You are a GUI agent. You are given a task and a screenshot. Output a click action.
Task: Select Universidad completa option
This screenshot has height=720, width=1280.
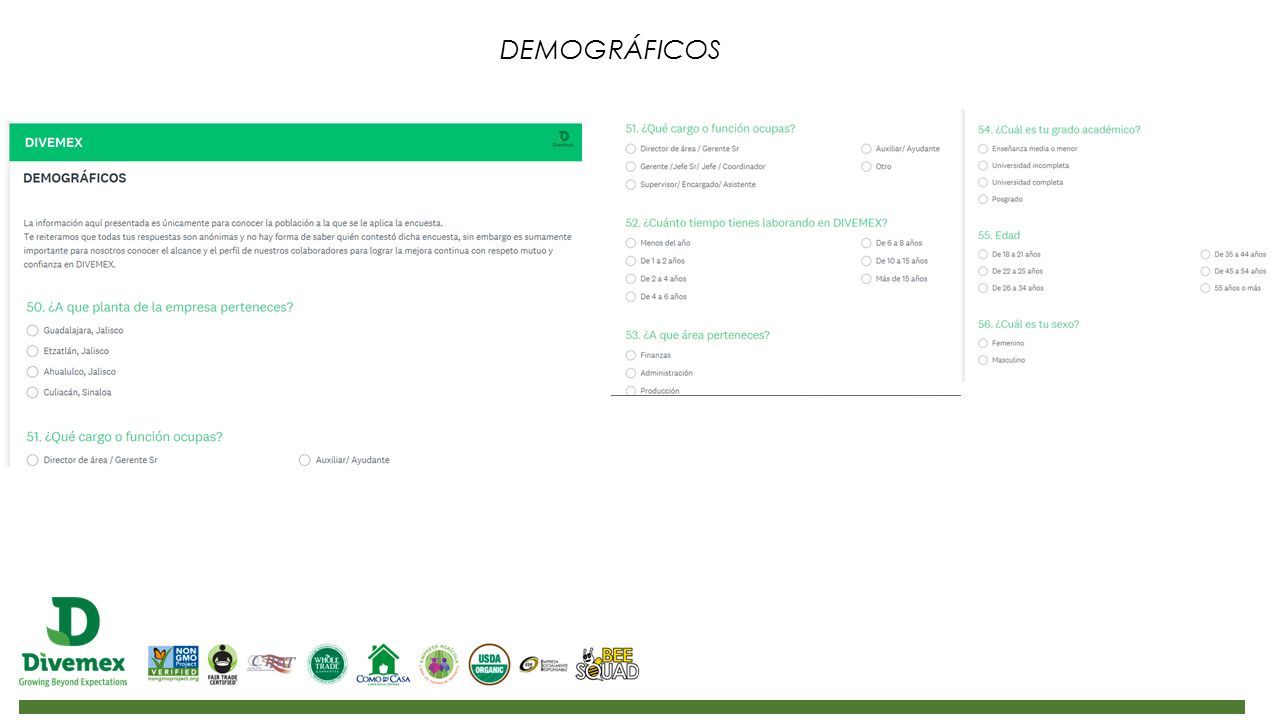click(x=983, y=182)
